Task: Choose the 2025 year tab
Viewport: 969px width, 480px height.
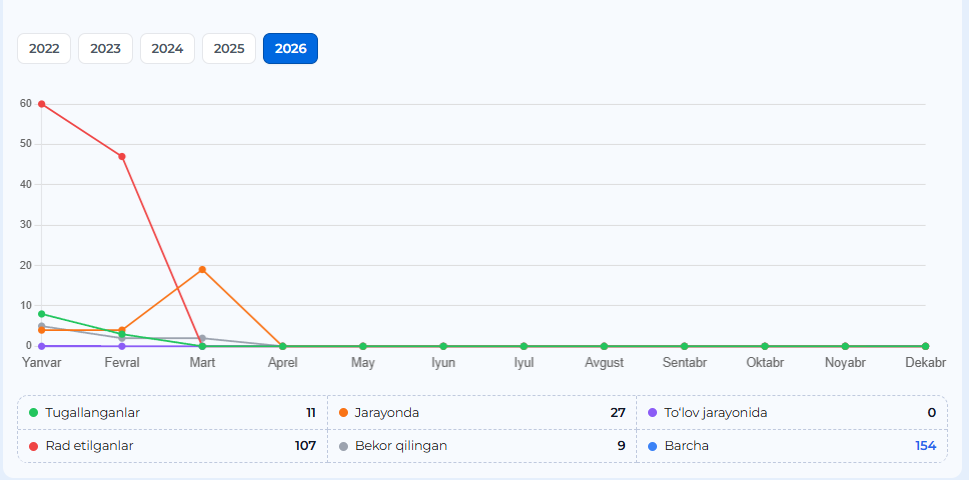Action: pos(229,48)
